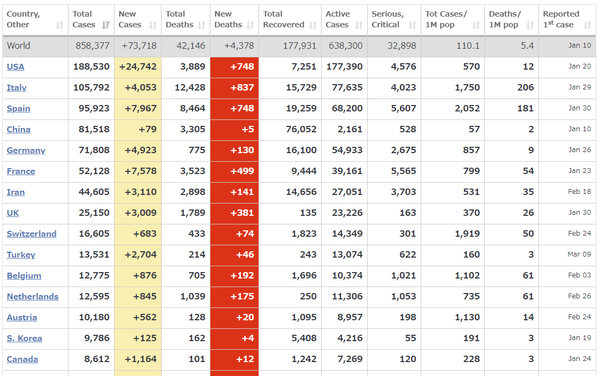Click sort arrows in New Cases header
The image size is (600, 376).
pyautogui.click(x=153, y=25)
